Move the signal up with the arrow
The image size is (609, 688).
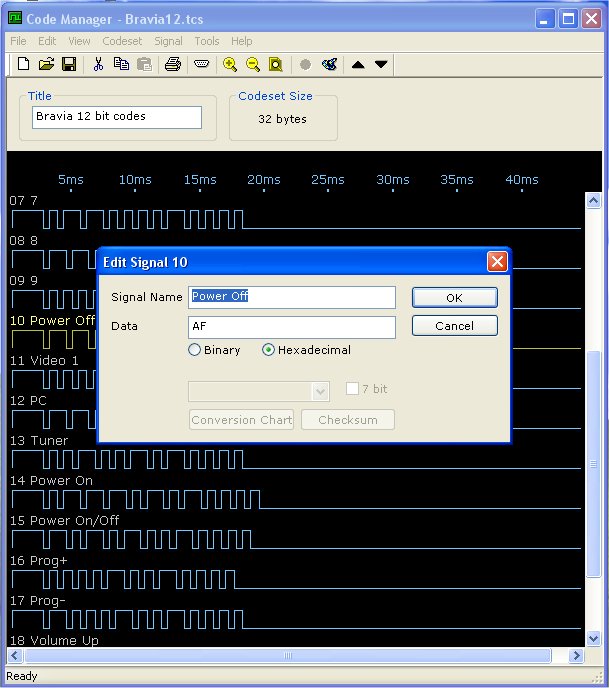tap(358, 65)
